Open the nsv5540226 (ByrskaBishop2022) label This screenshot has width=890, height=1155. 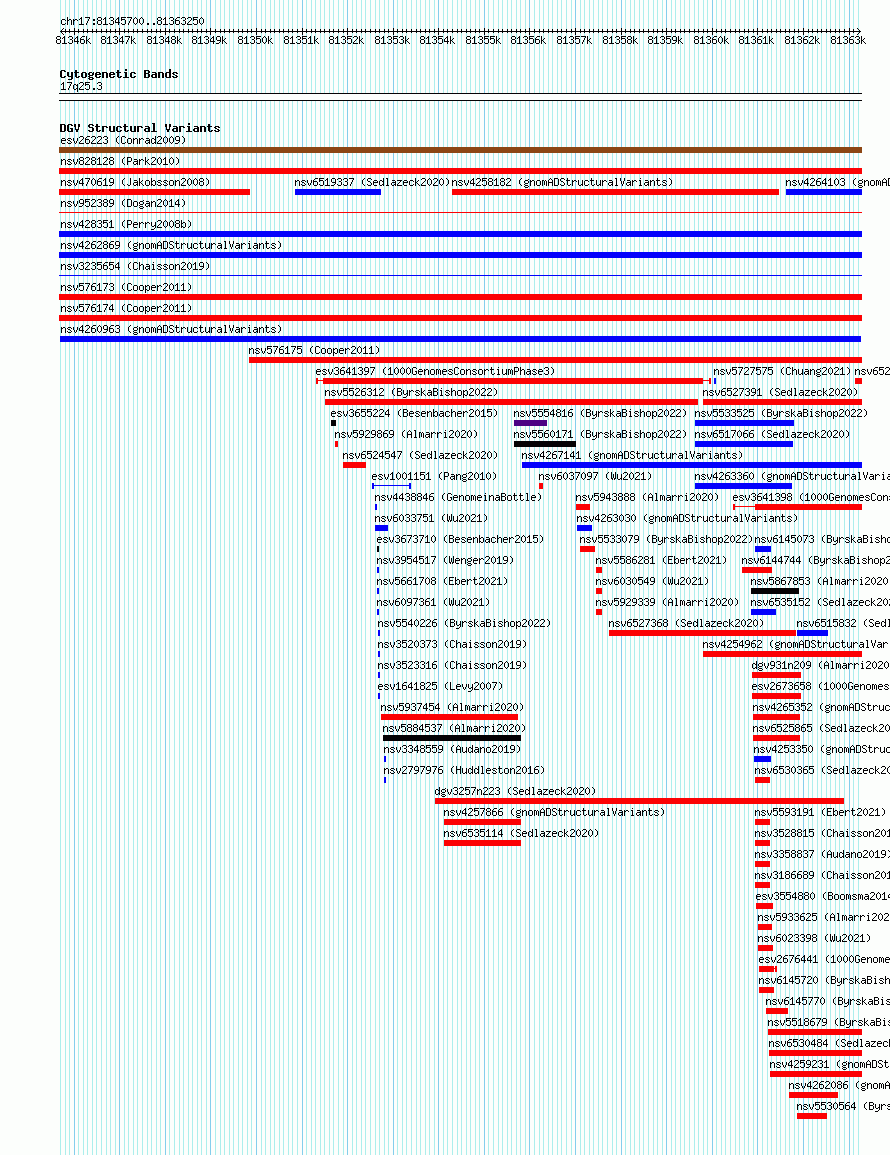pyautogui.click(x=464, y=623)
